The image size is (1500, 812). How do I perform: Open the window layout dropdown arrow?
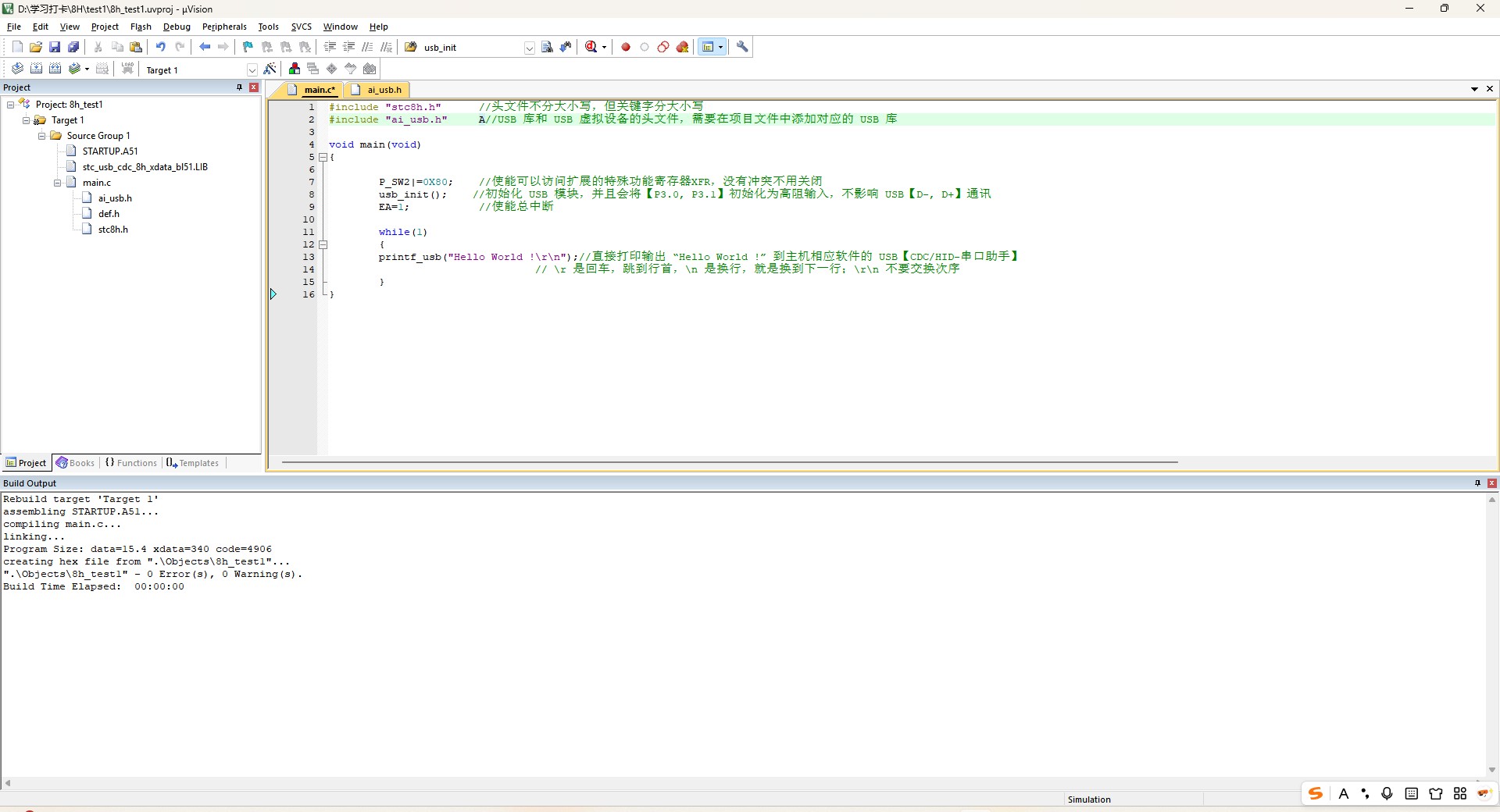(720, 47)
